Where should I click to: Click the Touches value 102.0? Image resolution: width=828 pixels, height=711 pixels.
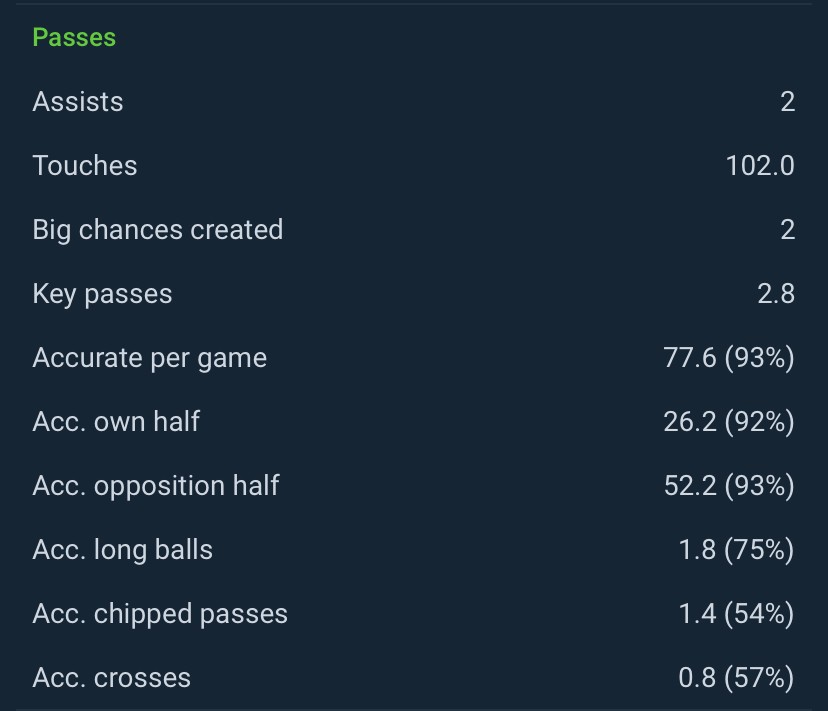pos(760,166)
